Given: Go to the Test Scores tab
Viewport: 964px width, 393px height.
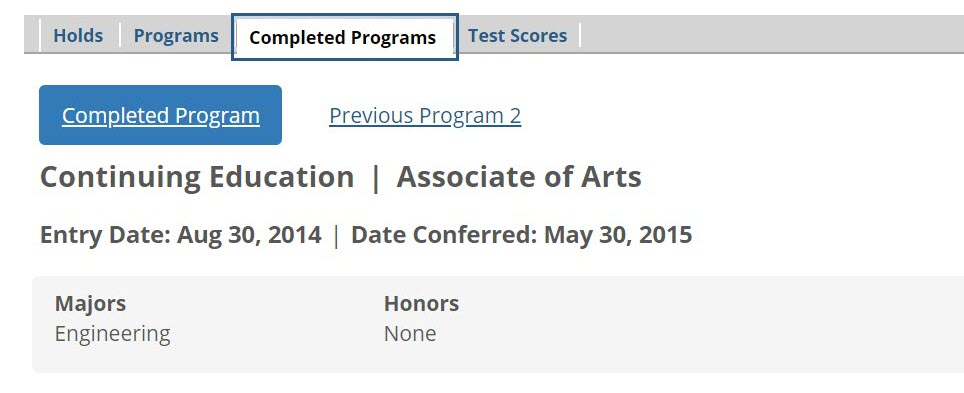Looking at the screenshot, I should 518,36.
